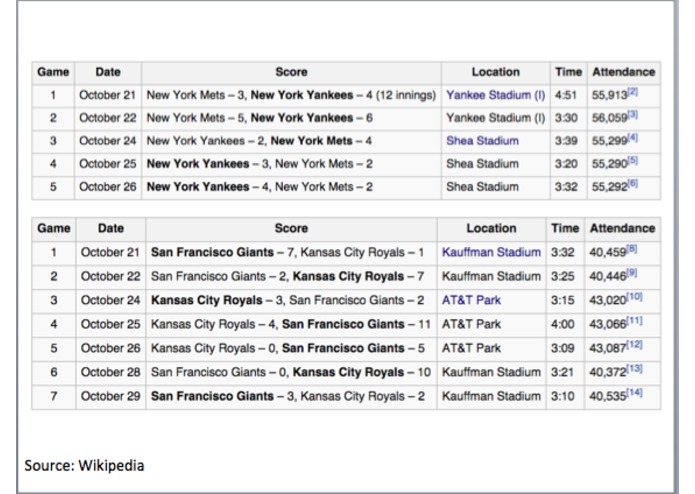The width and height of the screenshot is (695, 494).
Task: Select the Game header in the second table
Action: pos(54,229)
